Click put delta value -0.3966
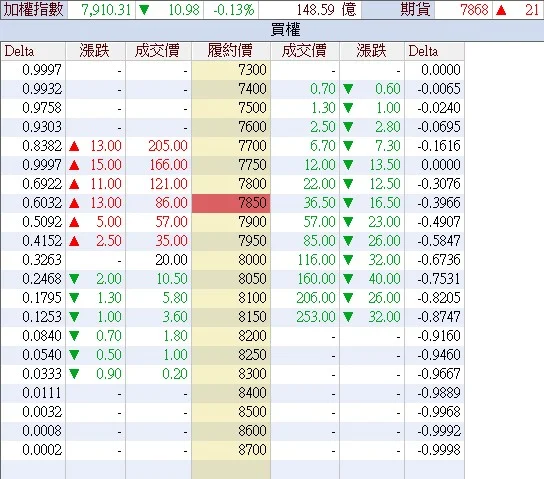This screenshot has height=479, width=544. (x=439, y=203)
